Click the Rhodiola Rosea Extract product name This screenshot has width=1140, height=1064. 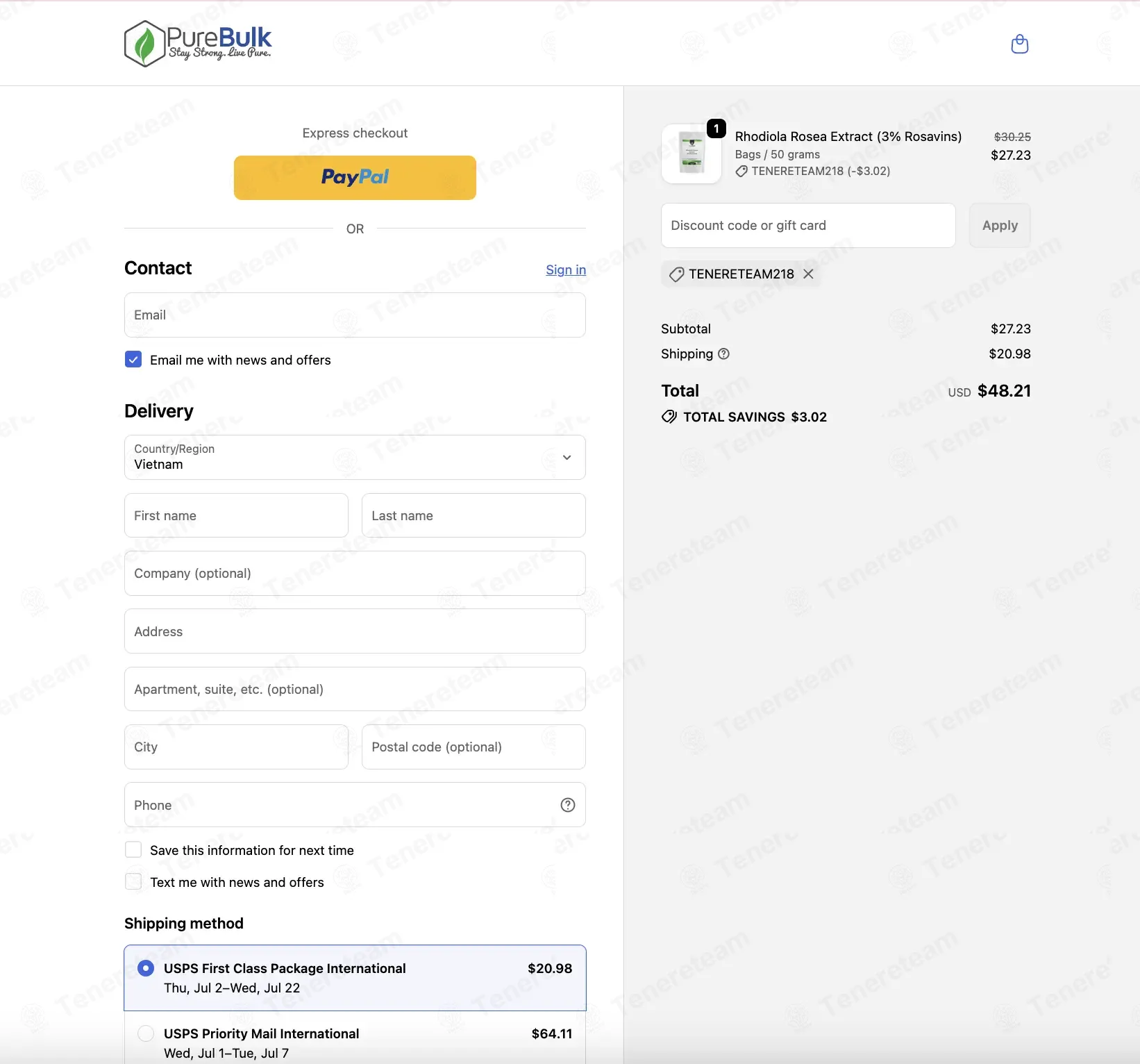[848, 136]
